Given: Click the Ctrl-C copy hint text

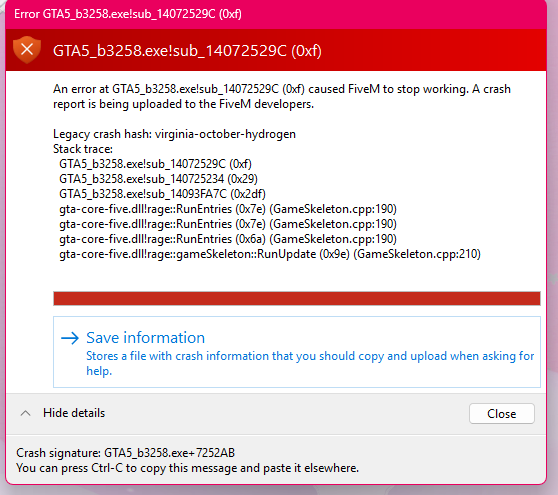Looking at the screenshot, I should coord(188,468).
